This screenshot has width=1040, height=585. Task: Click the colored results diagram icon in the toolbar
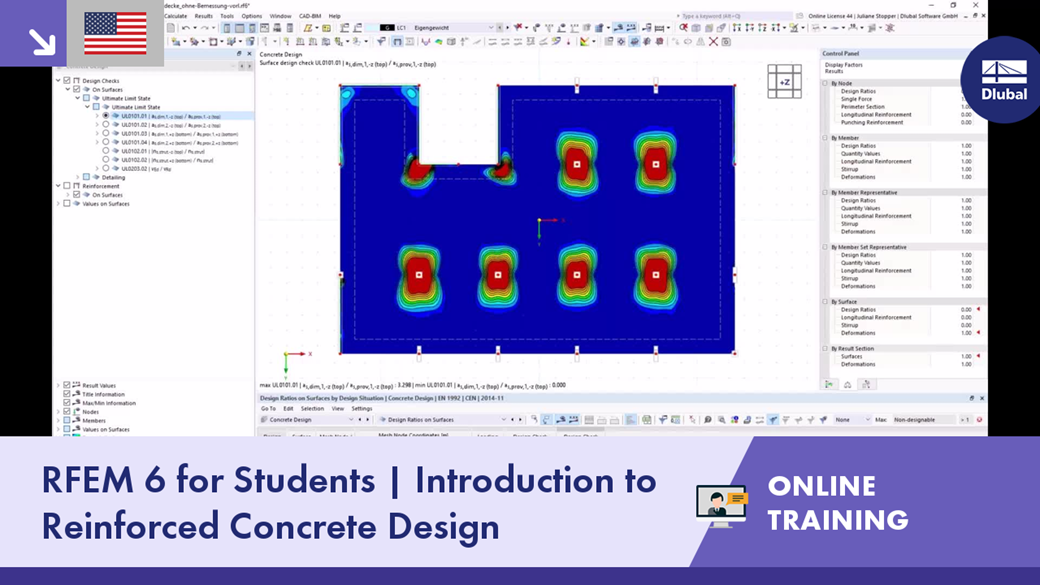584,42
